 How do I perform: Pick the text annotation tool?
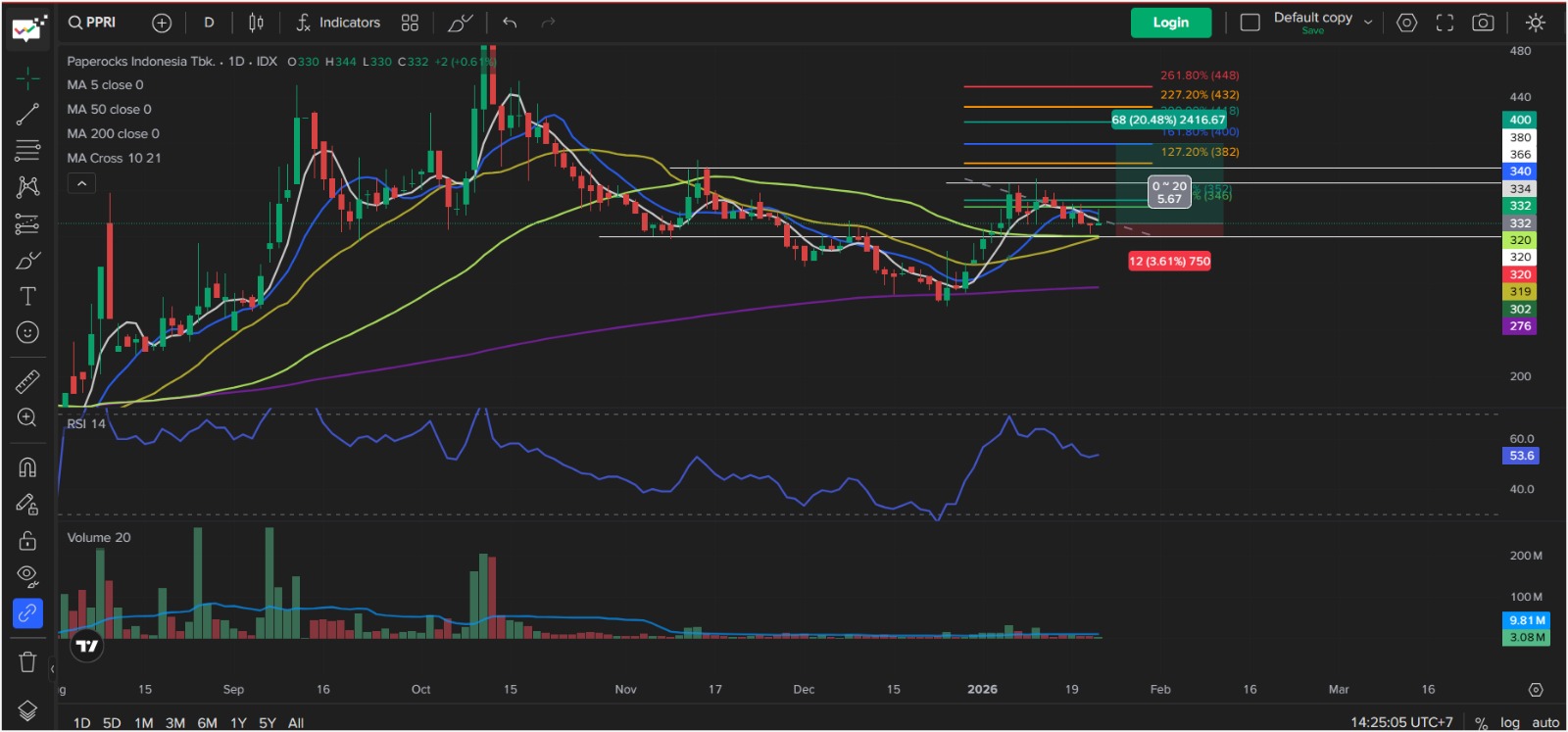(27, 296)
